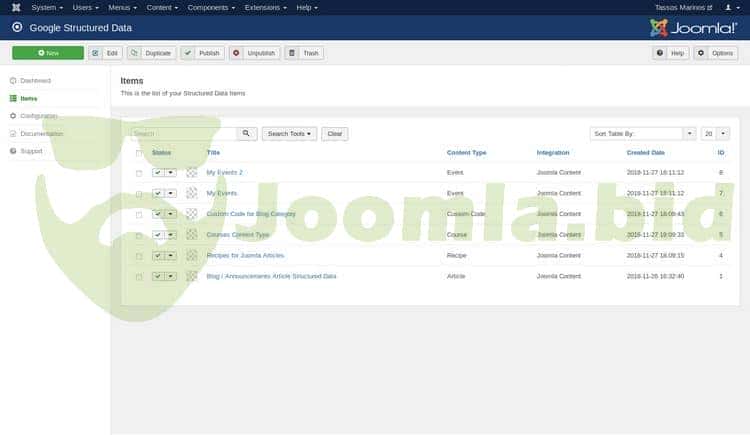
Task: Select checkbox for Custom Code for Blog Category
Action: pyautogui.click(x=139, y=214)
